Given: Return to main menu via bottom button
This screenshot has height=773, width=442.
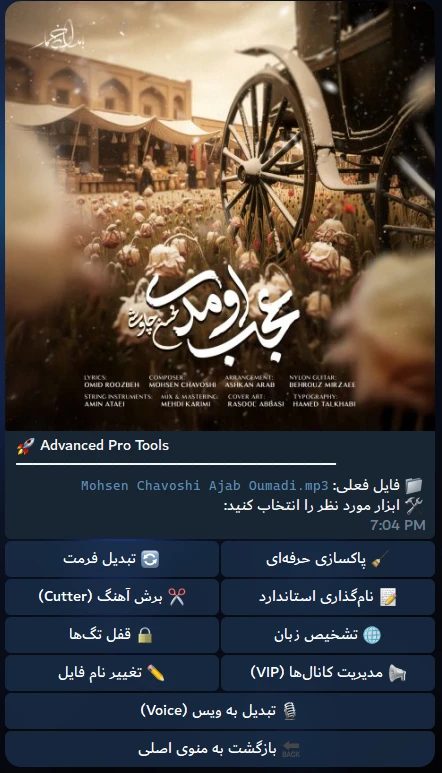Looking at the screenshot, I should click(220, 749).
